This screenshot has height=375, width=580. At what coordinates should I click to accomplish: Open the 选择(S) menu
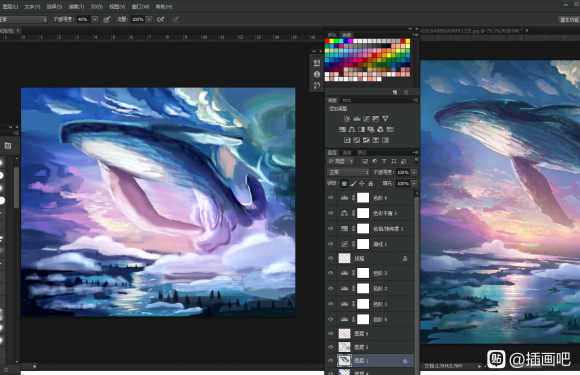point(54,7)
